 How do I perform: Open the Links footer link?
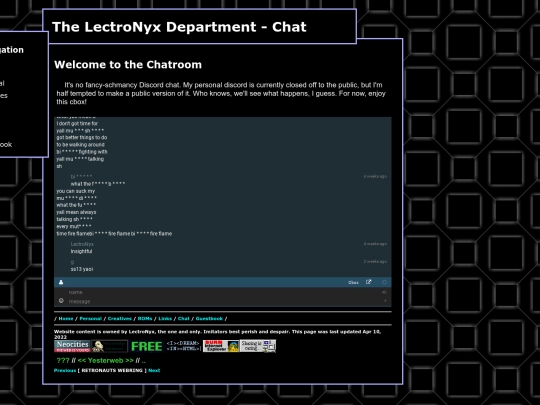(165, 319)
